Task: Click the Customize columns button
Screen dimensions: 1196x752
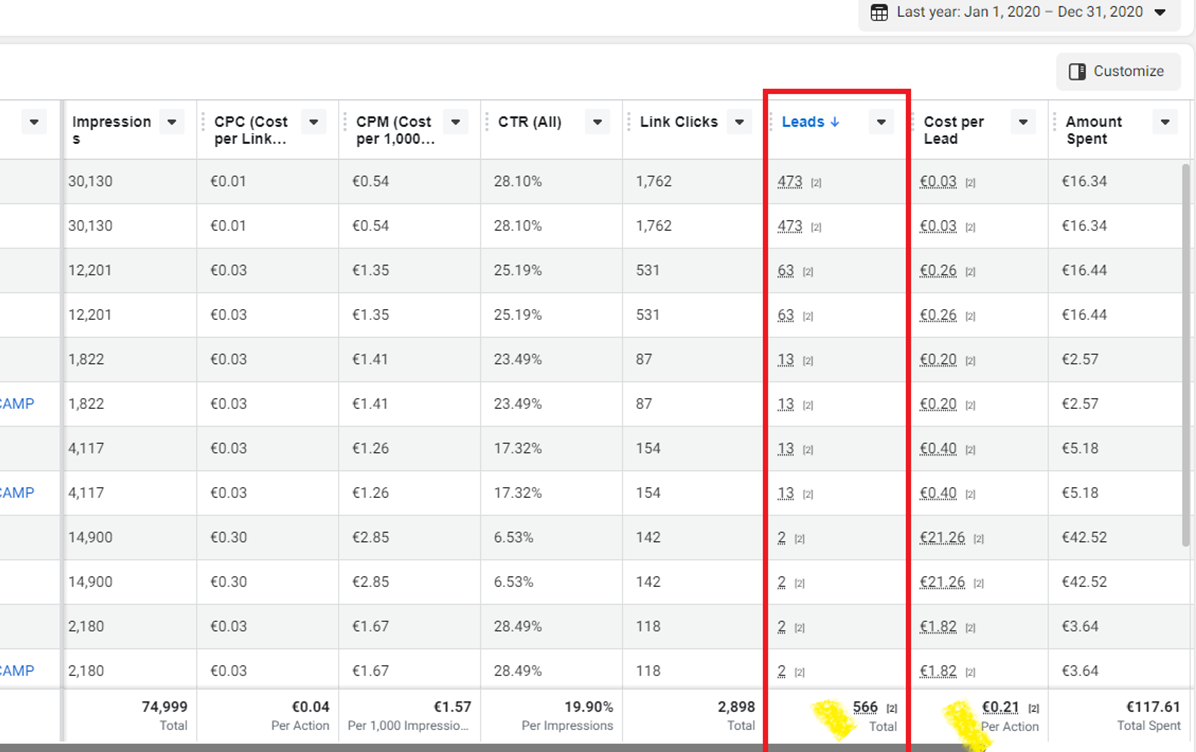Action: pos(1117,71)
